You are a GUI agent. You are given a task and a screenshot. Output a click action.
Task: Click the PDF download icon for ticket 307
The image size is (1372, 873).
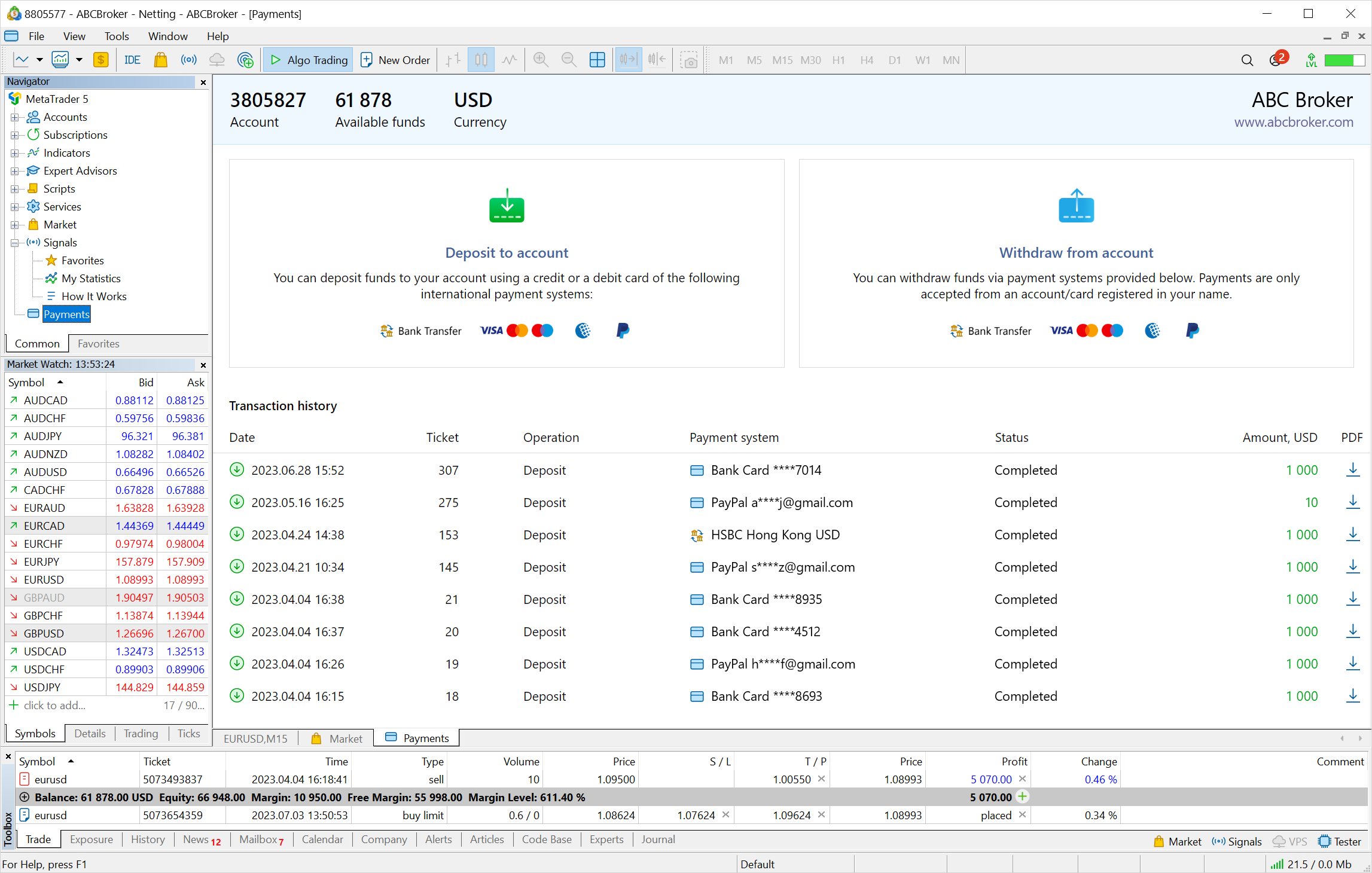tap(1351, 470)
